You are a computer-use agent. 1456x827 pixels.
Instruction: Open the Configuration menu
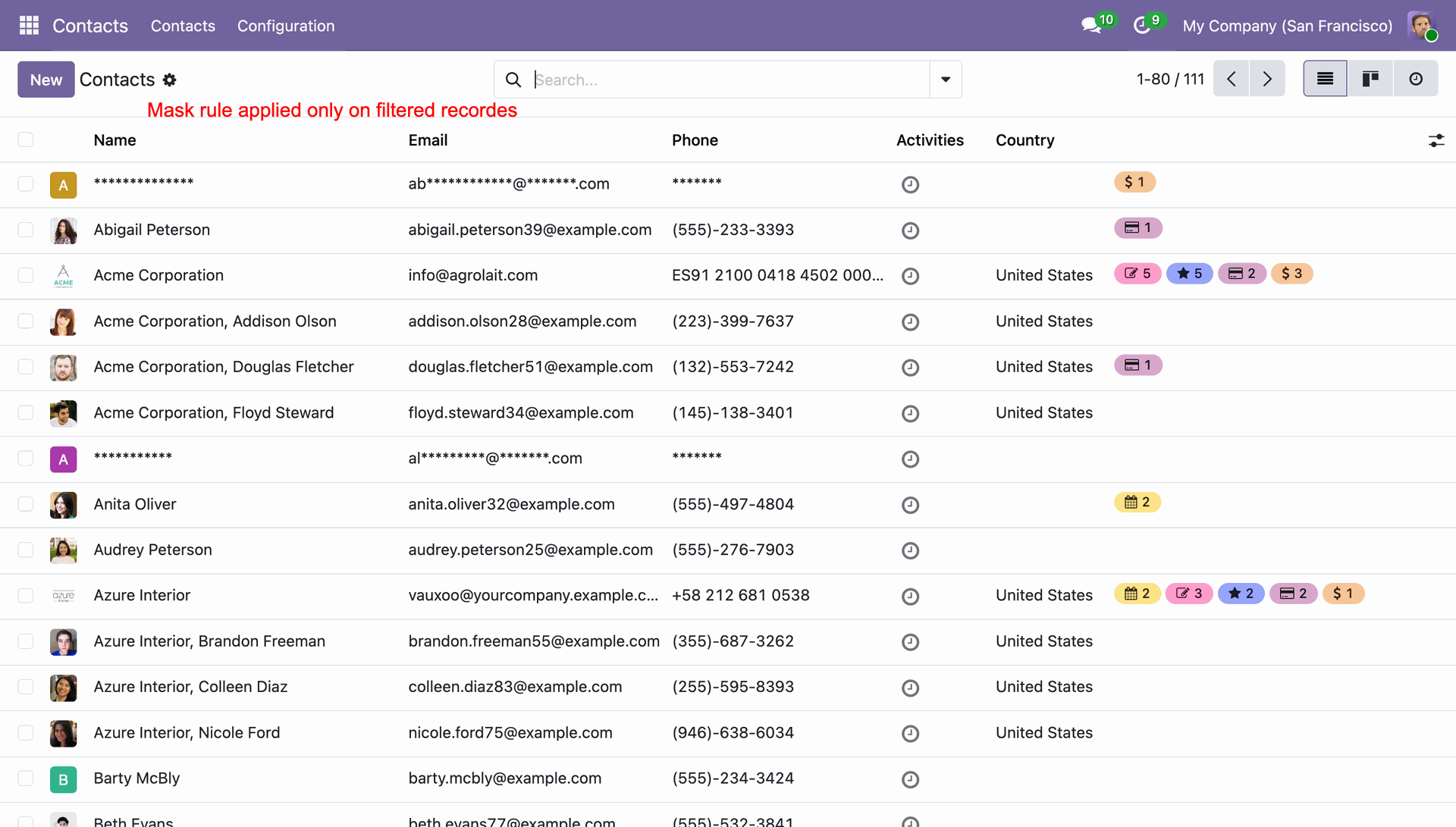(286, 26)
